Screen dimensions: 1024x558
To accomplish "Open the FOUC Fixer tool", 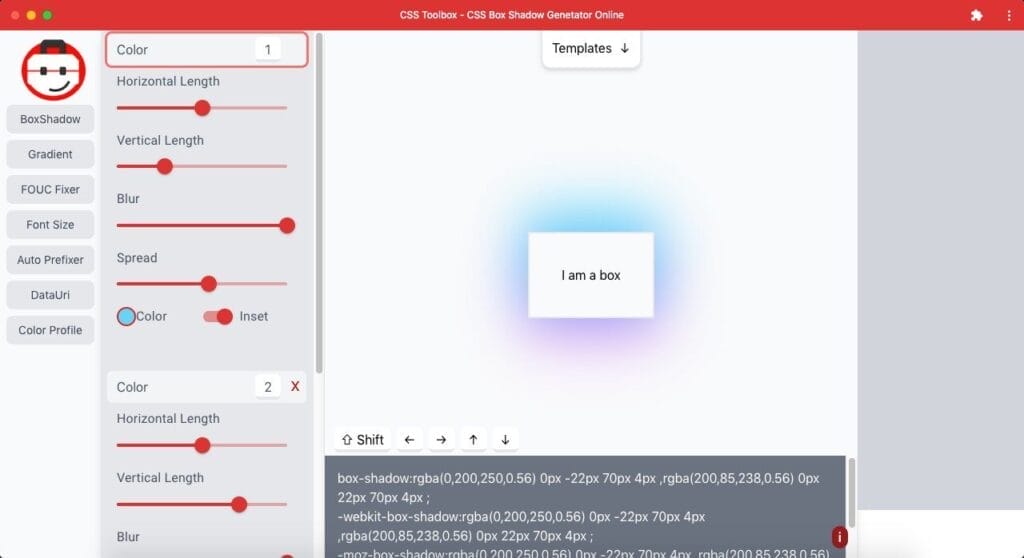I will (x=50, y=189).
